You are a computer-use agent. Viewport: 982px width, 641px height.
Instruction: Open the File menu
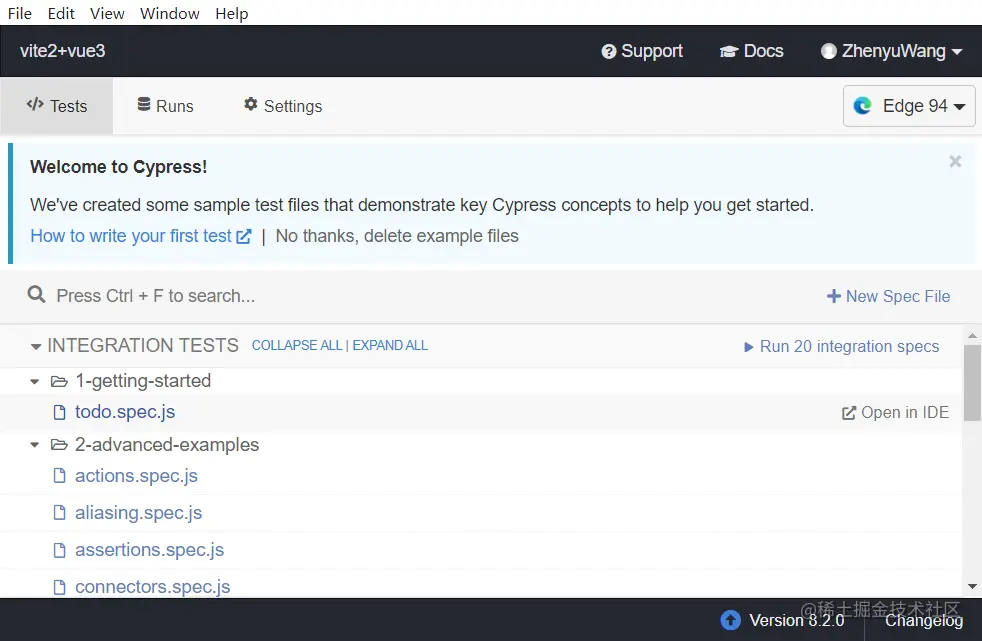pos(19,13)
